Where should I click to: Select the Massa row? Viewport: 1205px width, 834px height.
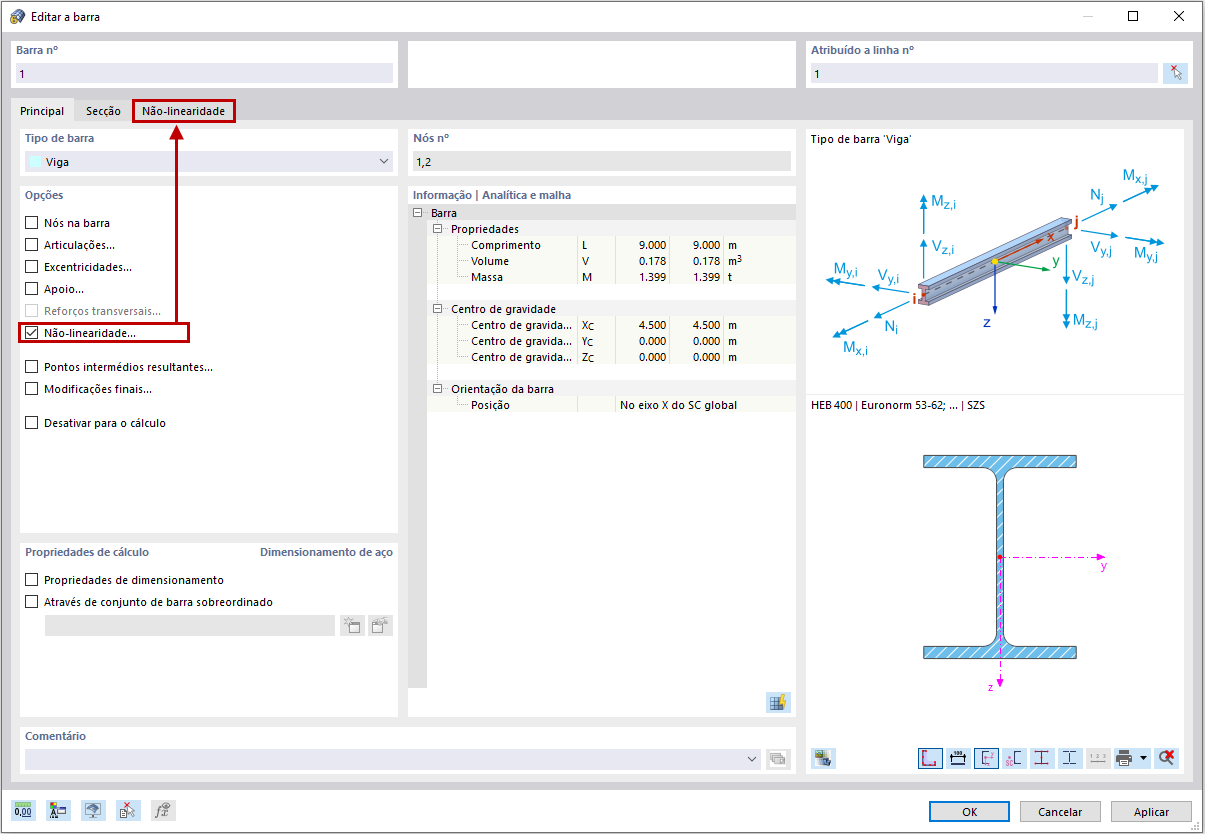click(611, 277)
